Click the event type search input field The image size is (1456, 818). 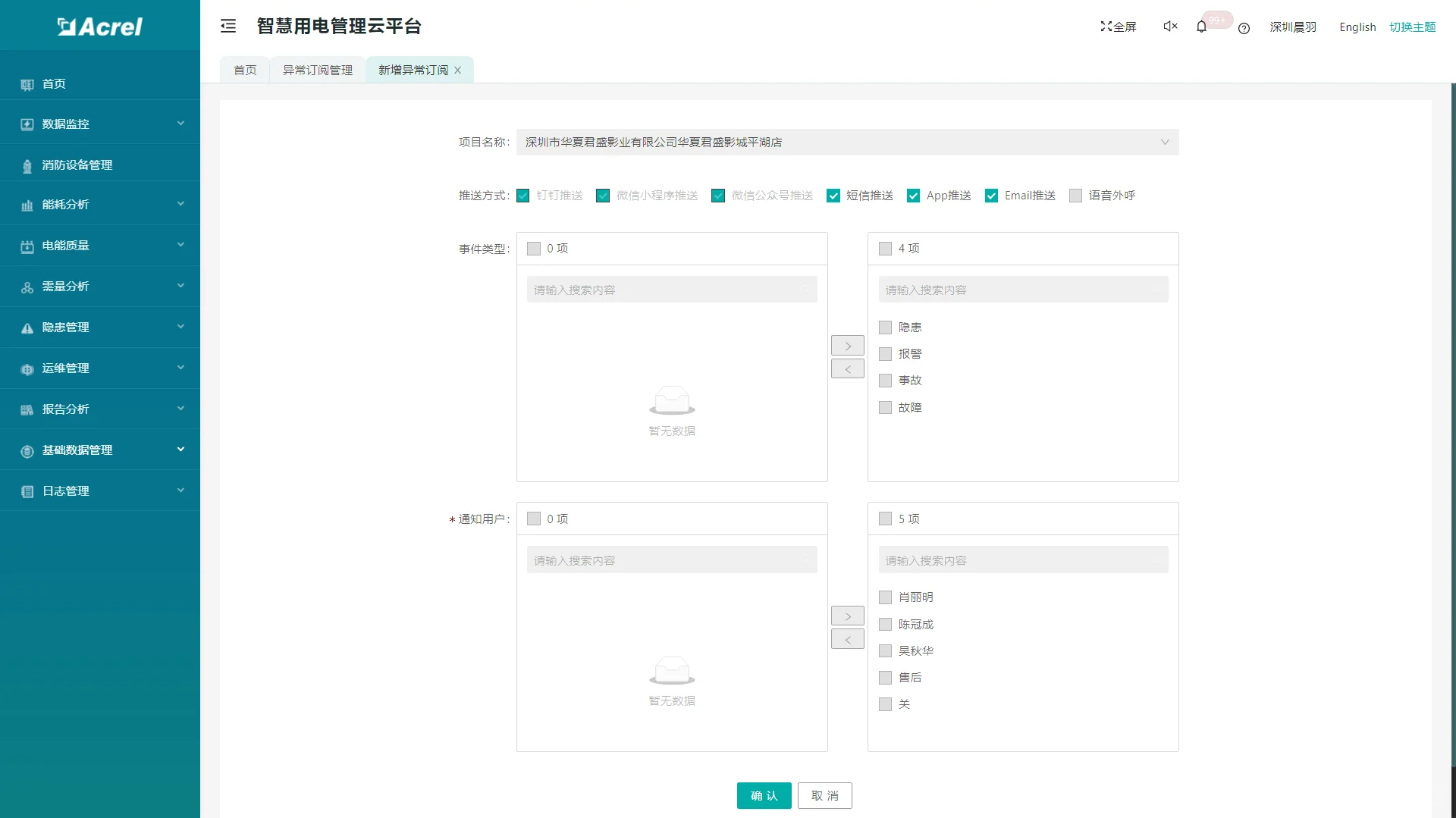click(x=671, y=289)
